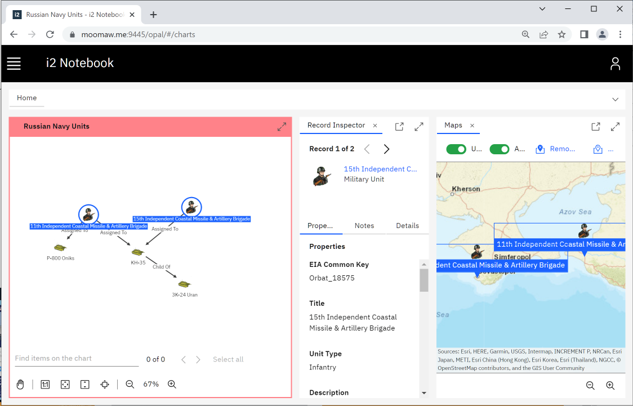633x406 pixels.
Task: Open the Notes tab in inspector
Action: [x=364, y=226]
